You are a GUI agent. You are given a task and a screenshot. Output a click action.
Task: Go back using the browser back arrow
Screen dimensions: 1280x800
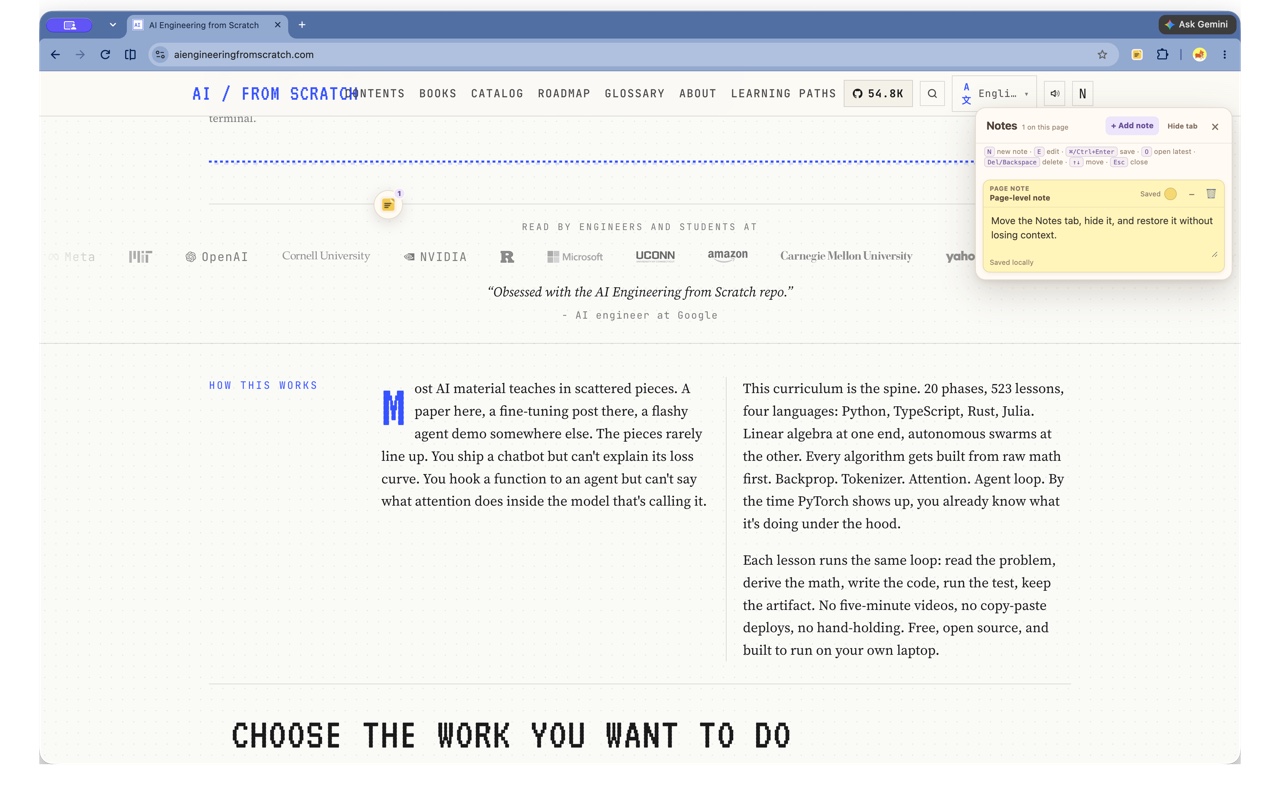(55, 55)
